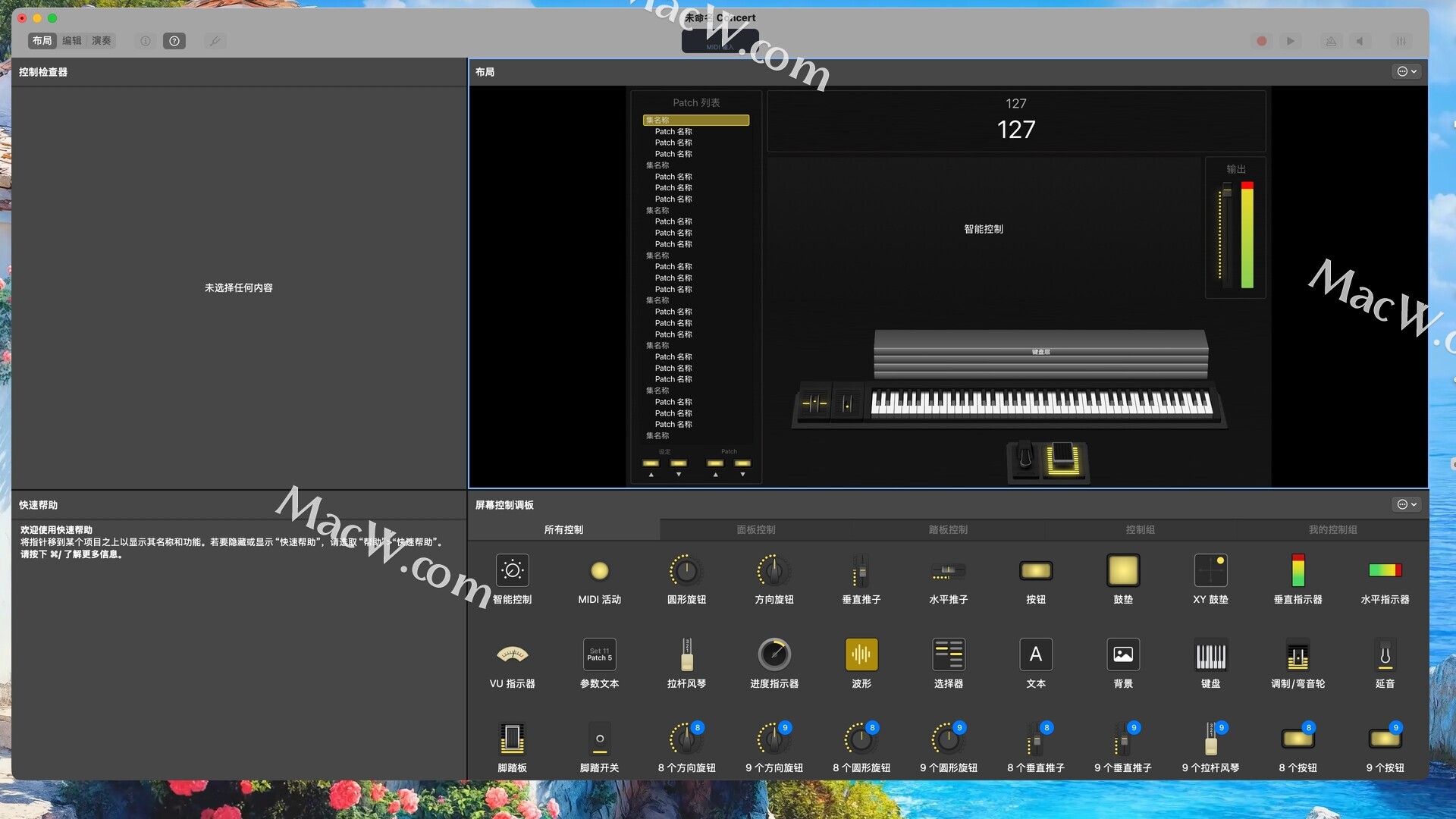This screenshot has height=819, width=1456.
Task: Click the 输出 volume fader in layout
Action: [x=1227, y=191]
